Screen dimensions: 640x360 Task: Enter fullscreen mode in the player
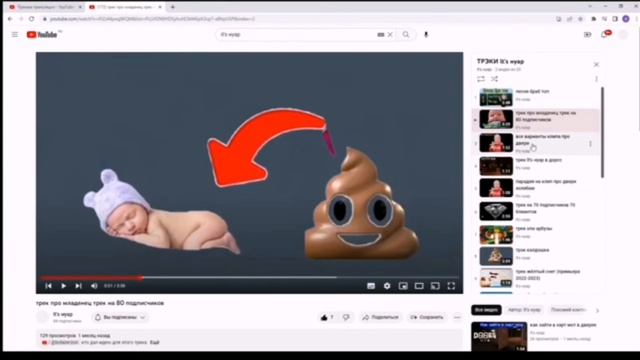451,286
